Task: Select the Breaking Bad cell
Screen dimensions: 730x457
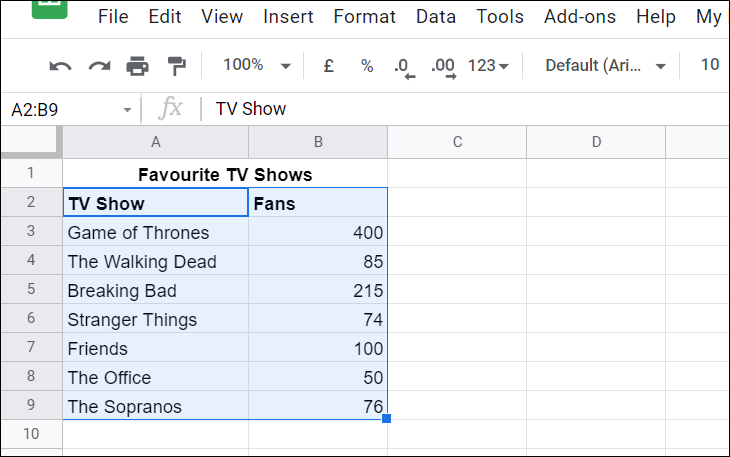Action: click(155, 290)
